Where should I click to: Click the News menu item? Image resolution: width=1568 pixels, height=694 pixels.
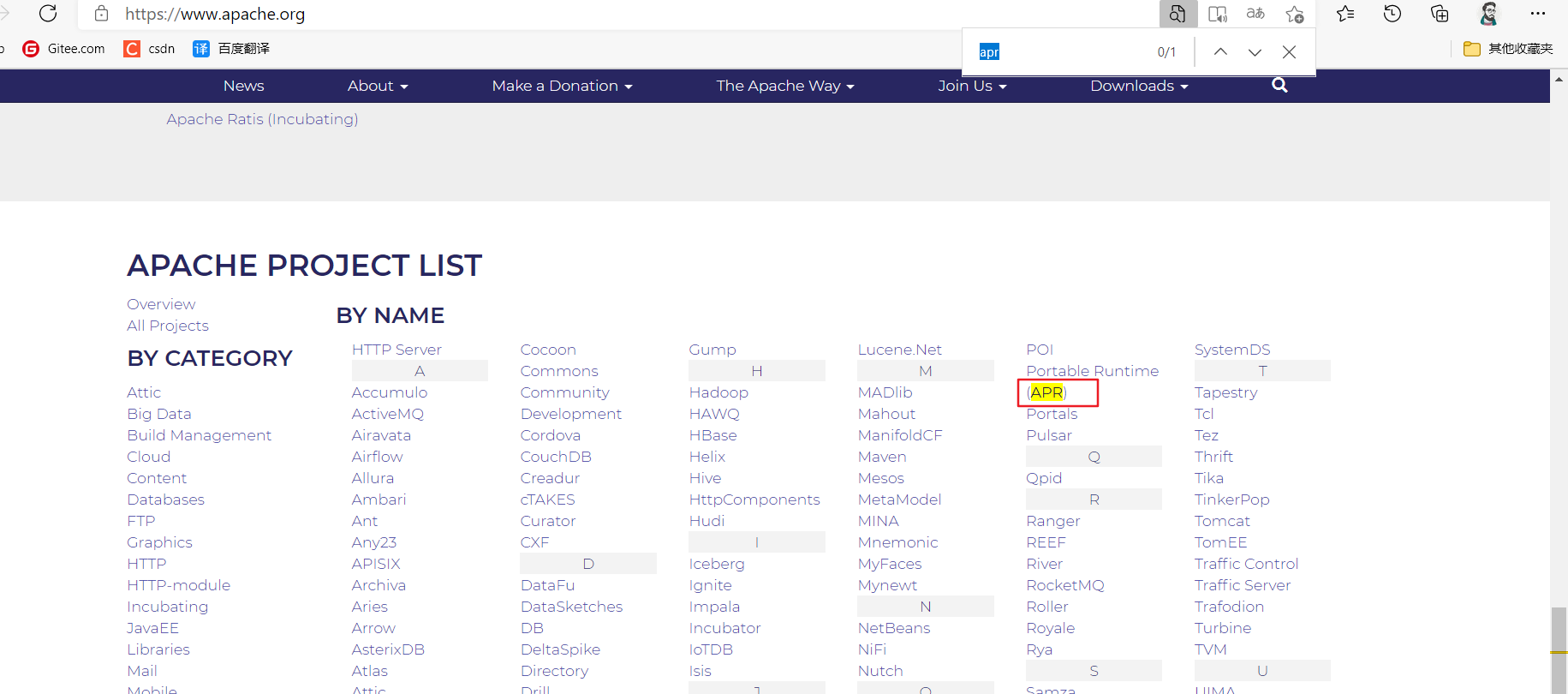(x=243, y=86)
